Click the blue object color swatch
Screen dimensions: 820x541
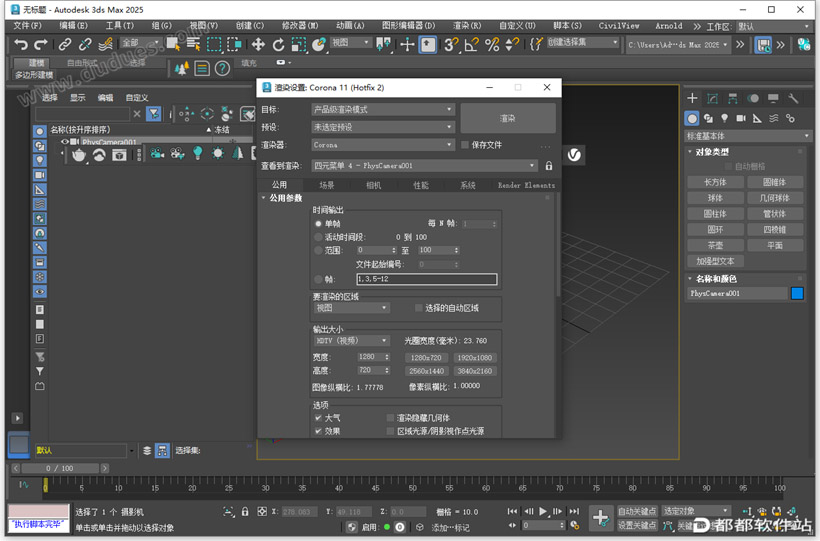(x=798, y=294)
